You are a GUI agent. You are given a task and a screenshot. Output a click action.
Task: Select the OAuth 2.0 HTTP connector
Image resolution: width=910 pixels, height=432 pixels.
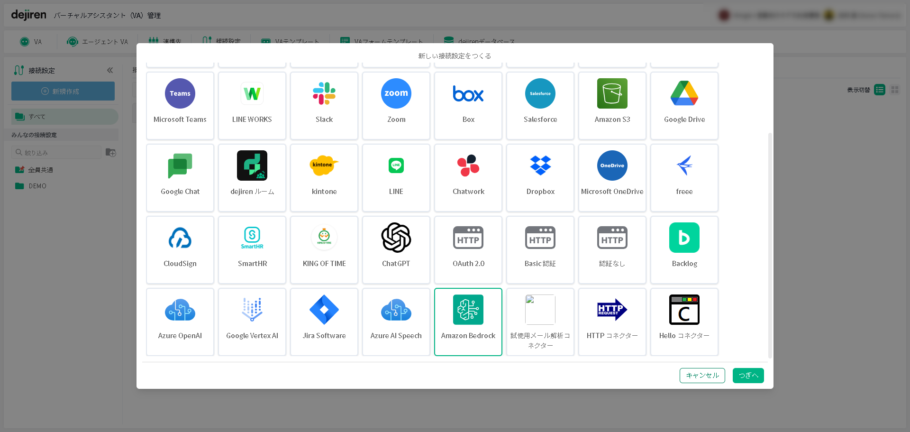click(x=468, y=250)
